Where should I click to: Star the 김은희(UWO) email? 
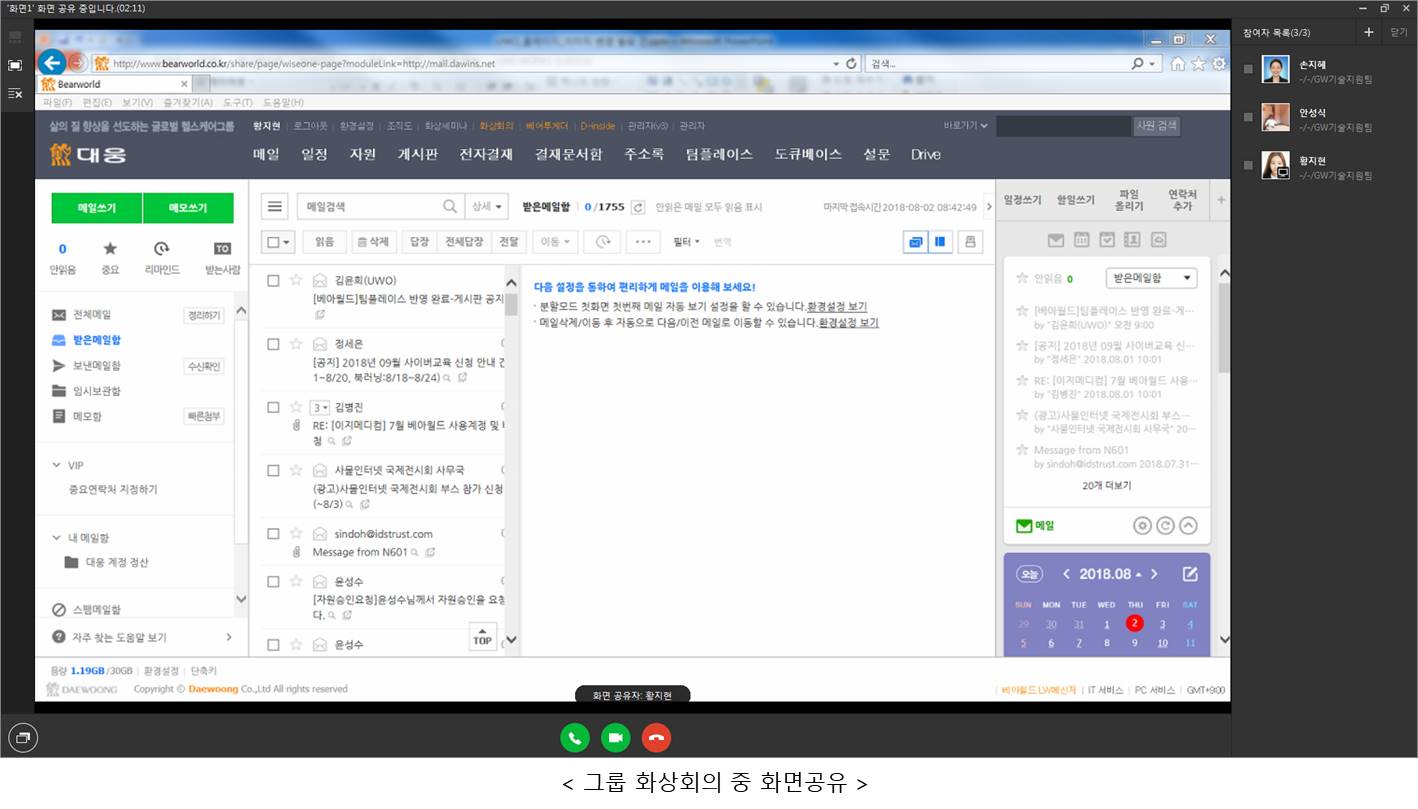pos(295,280)
